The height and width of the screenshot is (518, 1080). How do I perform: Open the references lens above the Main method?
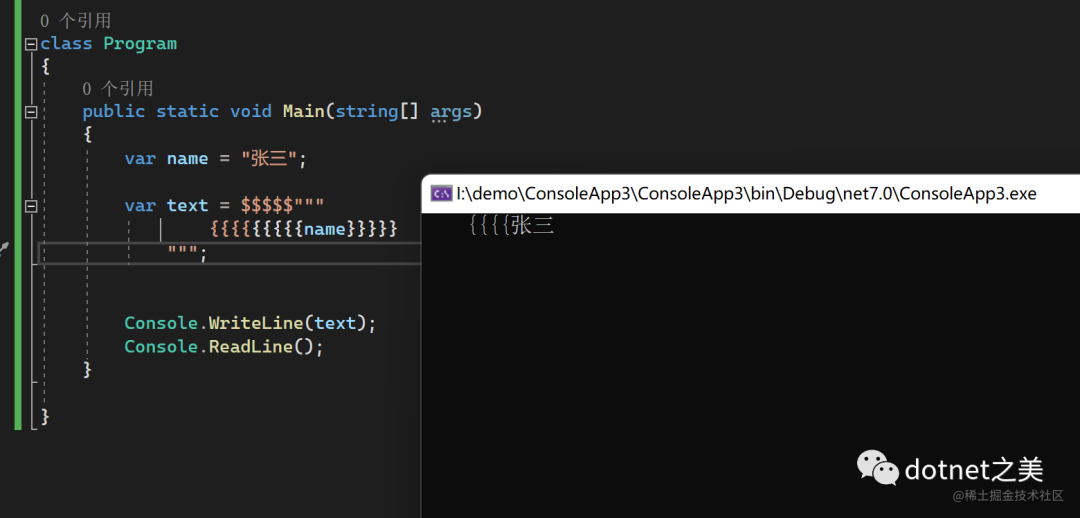(117, 89)
